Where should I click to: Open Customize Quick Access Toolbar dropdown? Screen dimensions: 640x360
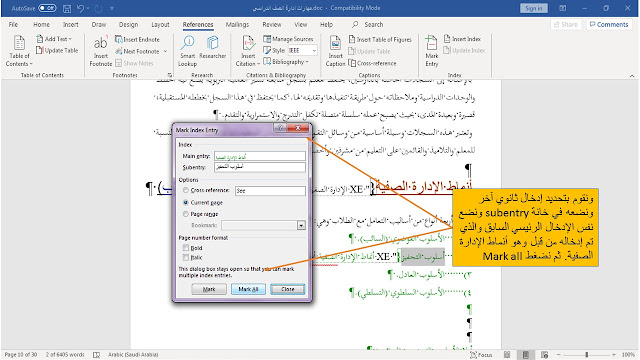pos(111,8)
